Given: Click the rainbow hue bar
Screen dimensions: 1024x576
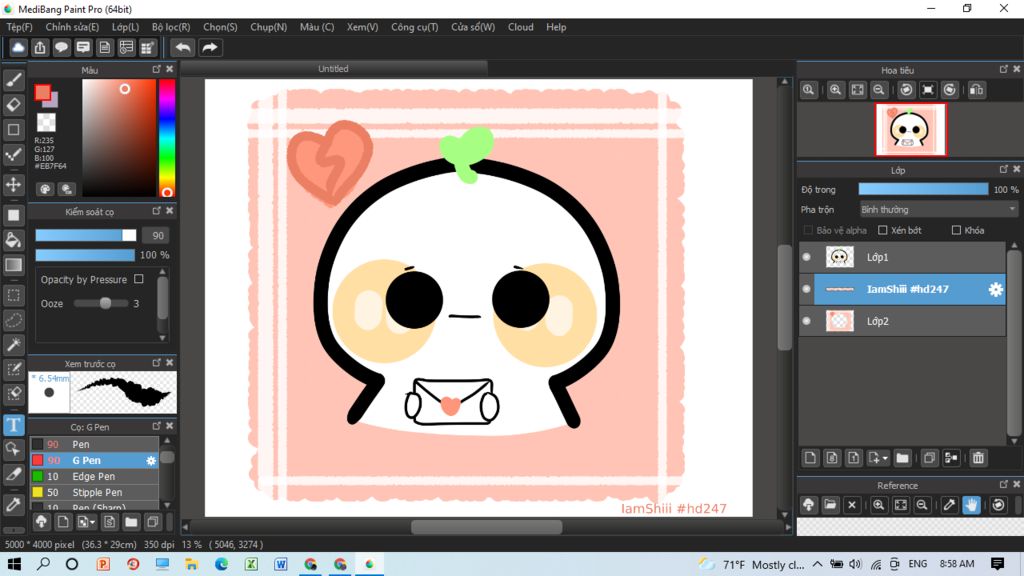Looking at the screenshot, I should (167, 138).
